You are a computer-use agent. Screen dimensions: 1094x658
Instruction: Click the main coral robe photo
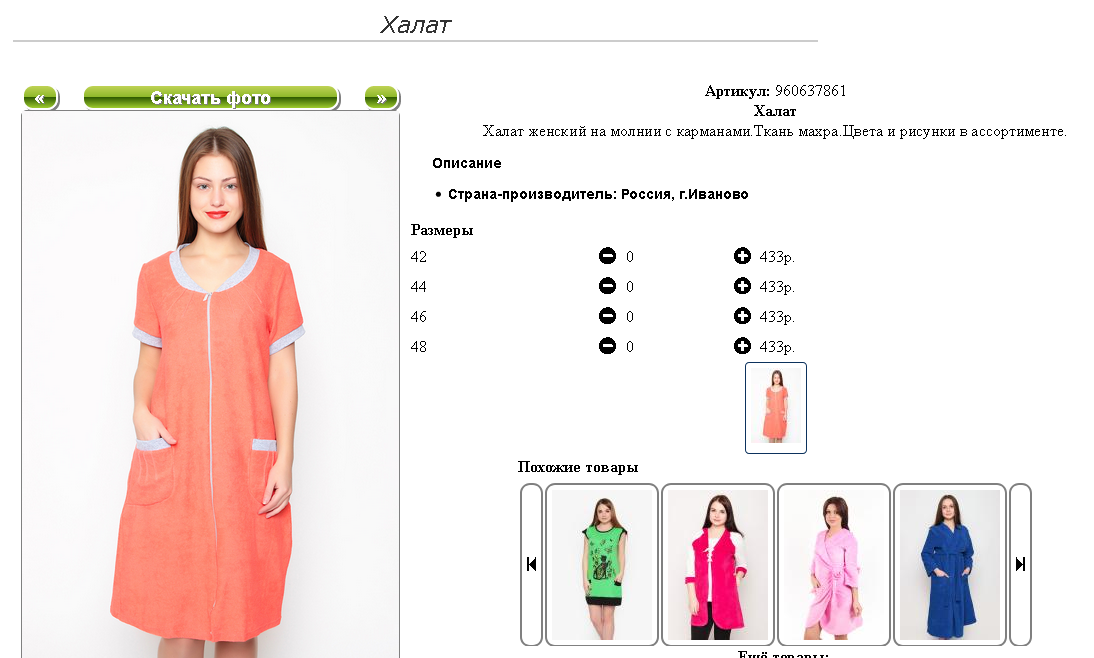point(211,385)
